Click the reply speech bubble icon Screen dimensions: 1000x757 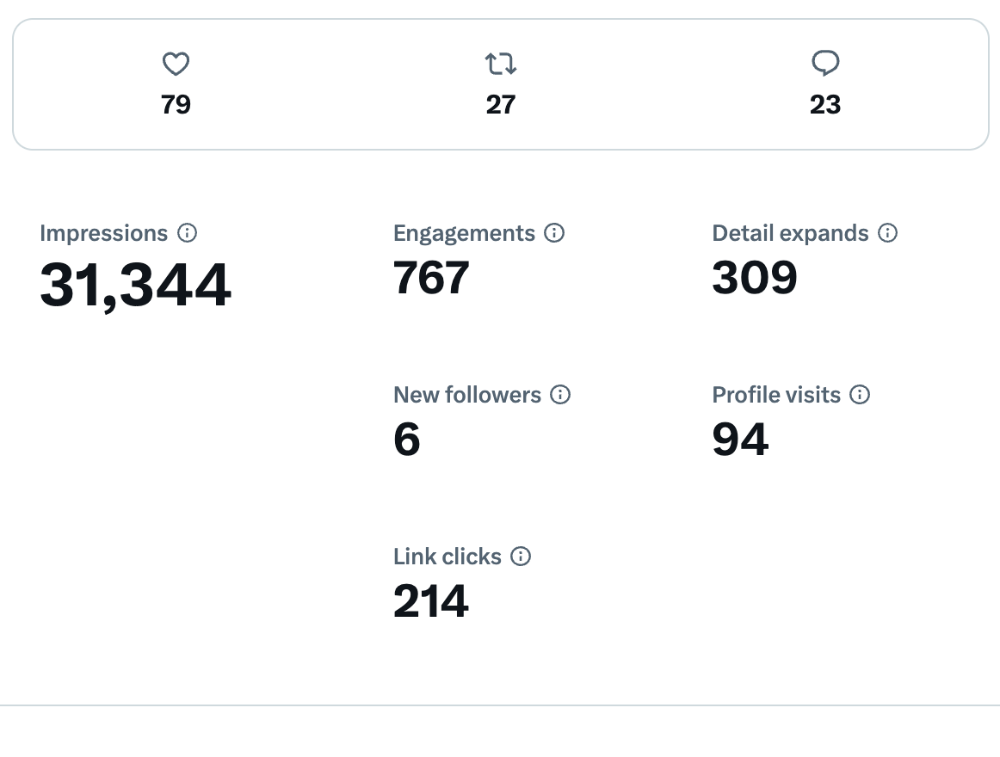pyautogui.click(x=825, y=65)
